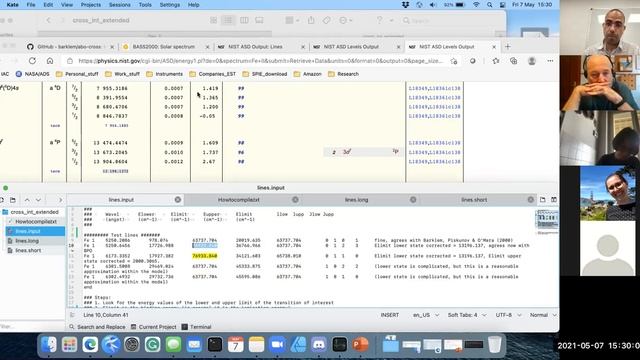
Task: Select lines.short in the project tree
Action: click(28, 250)
